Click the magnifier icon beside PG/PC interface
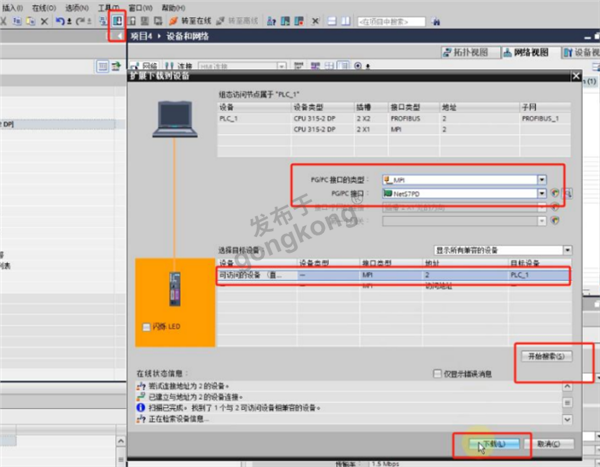600x467 pixels. coord(568,193)
